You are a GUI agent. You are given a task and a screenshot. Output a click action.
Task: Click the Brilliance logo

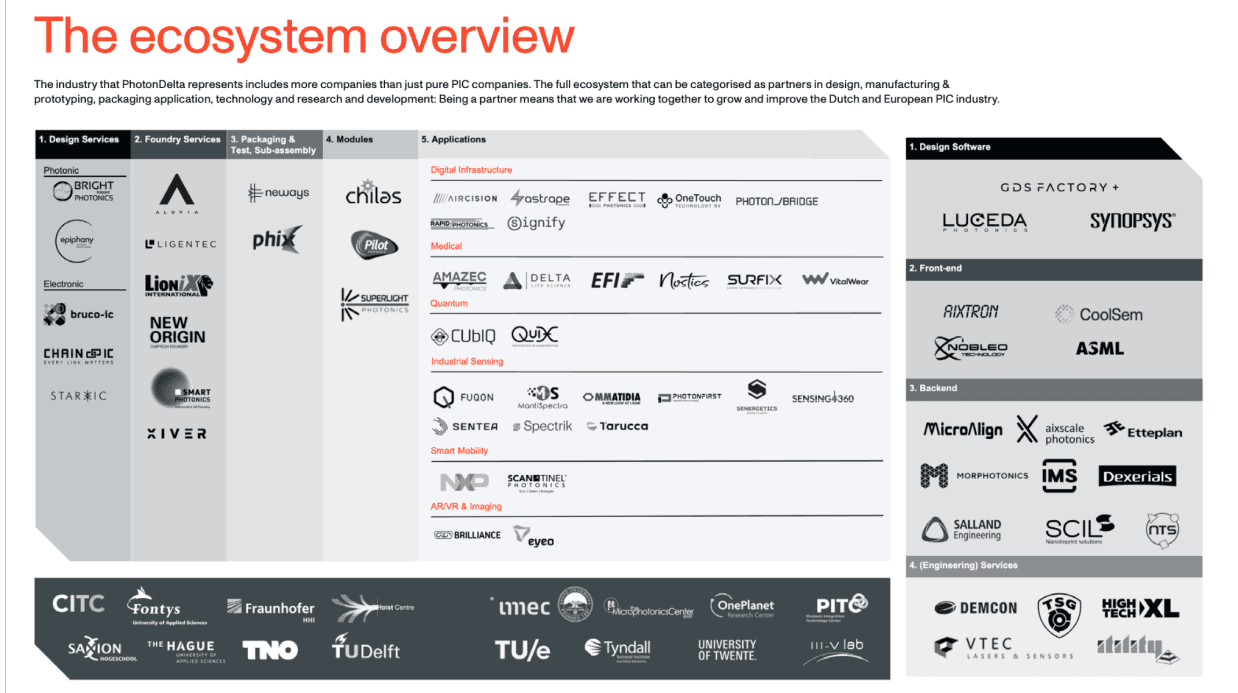467,535
